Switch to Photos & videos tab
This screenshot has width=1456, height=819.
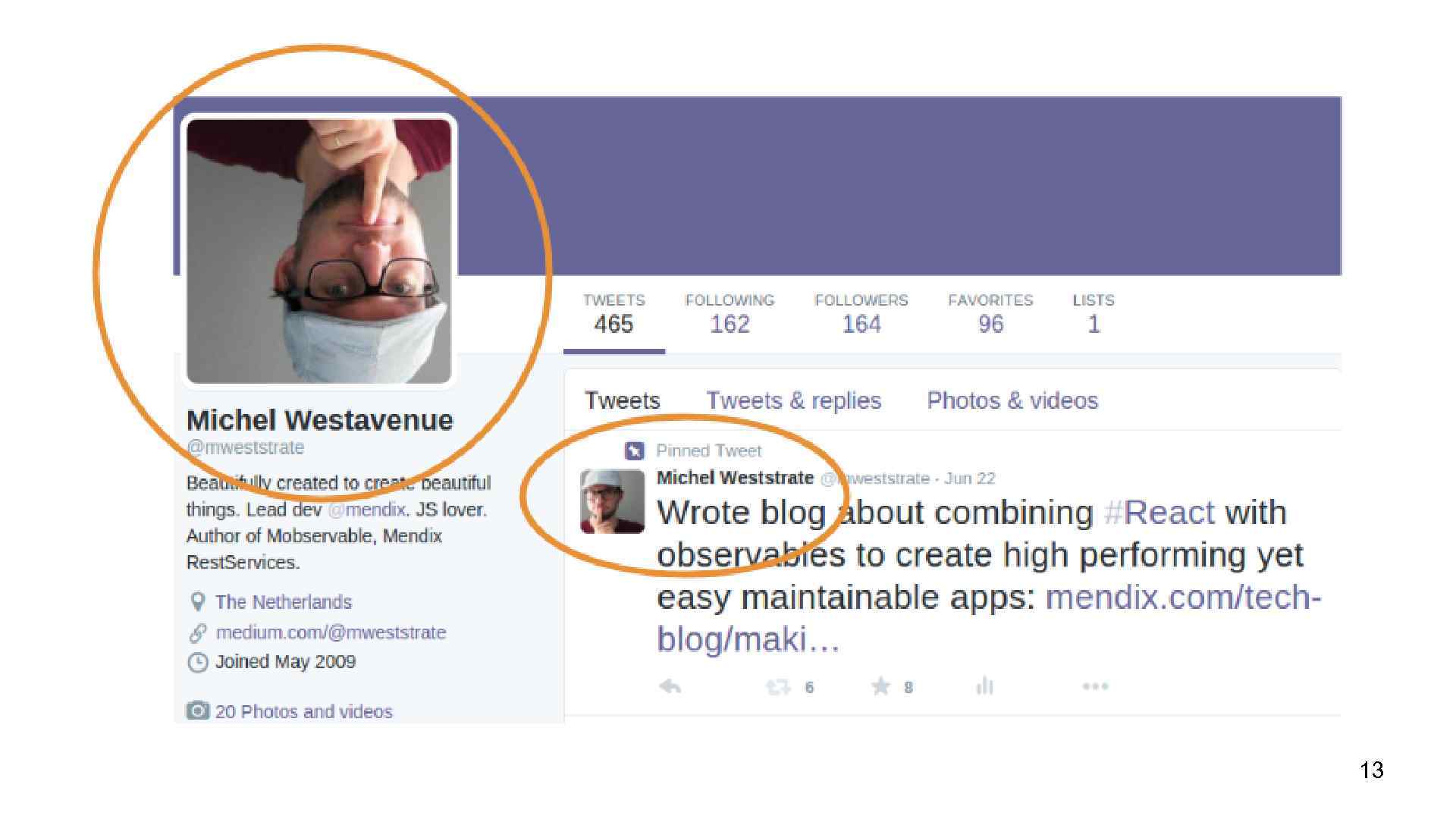[1012, 400]
